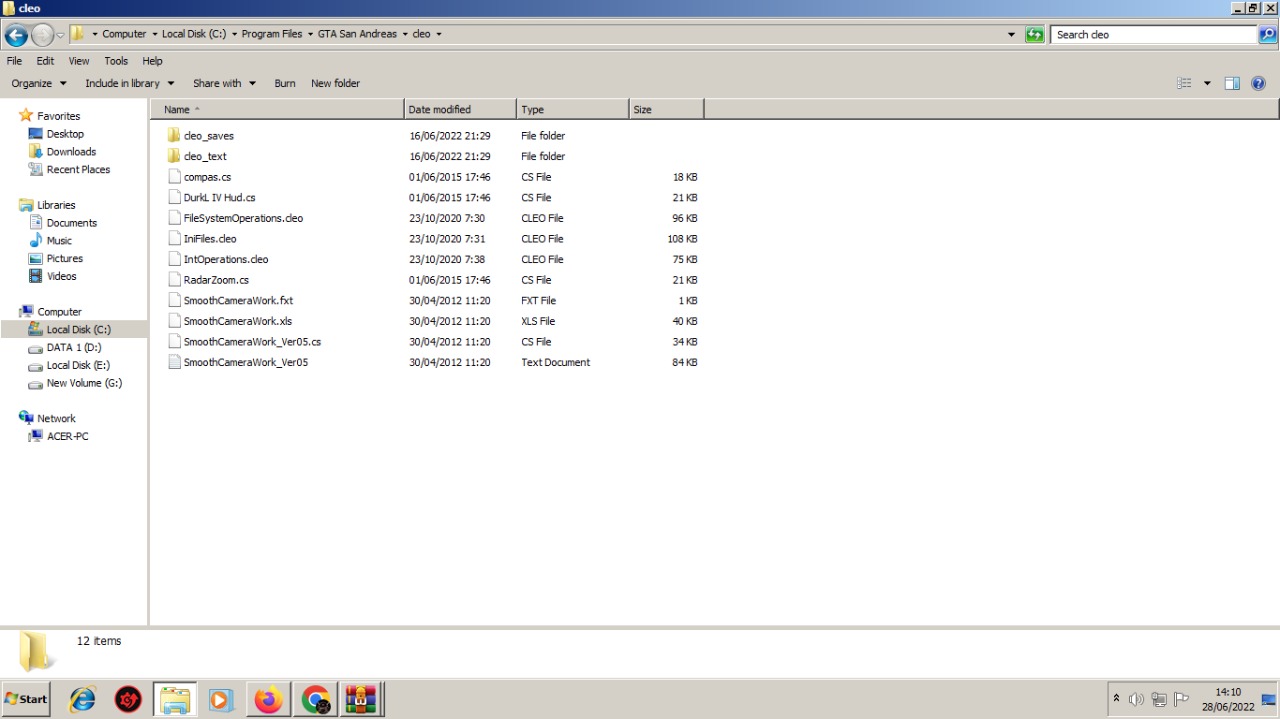Viewport: 1280px width, 719px height.
Task: Click the Program Files breadcrumb
Action: click(271, 34)
